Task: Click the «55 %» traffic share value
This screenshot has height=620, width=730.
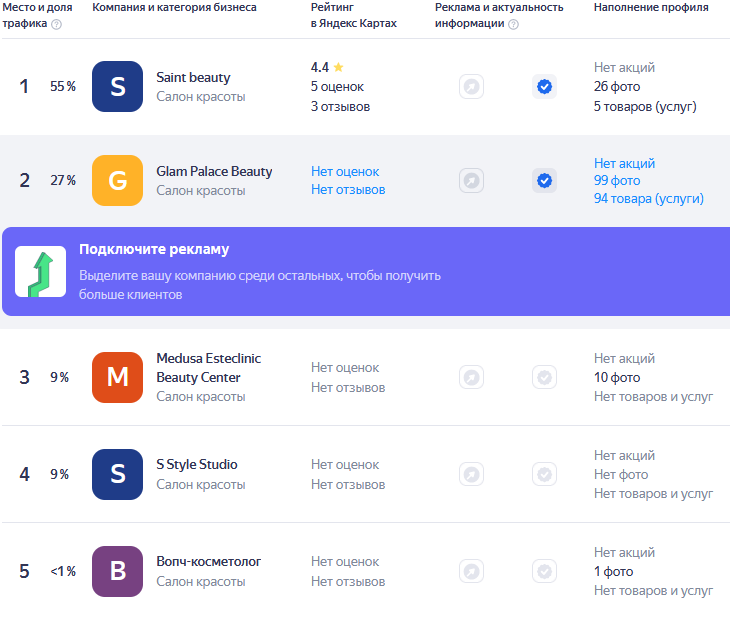Action: 63,87
